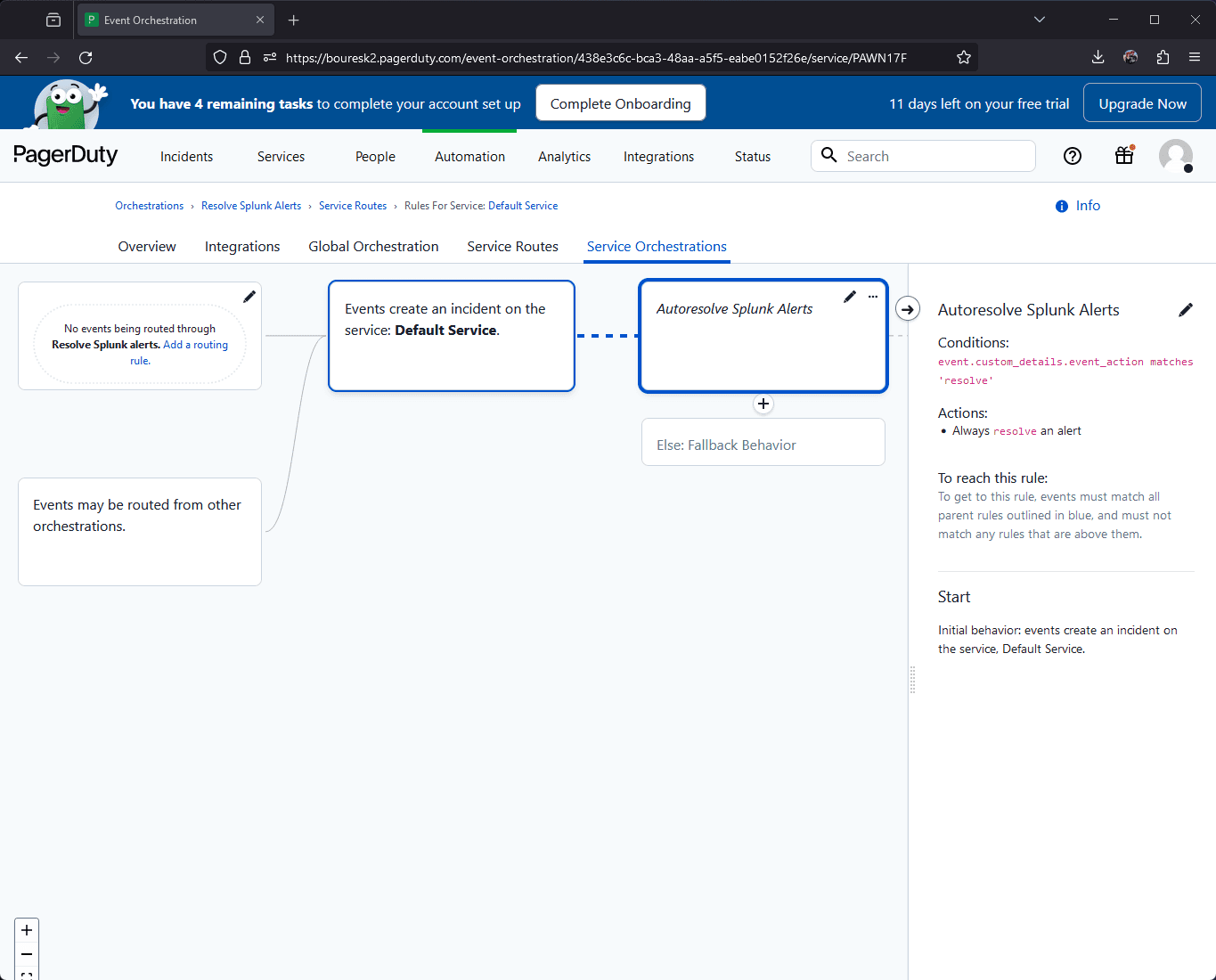The width and height of the screenshot is (1216, 980).
Task: Click the search magnifier icon
Action: coord(829,155)
